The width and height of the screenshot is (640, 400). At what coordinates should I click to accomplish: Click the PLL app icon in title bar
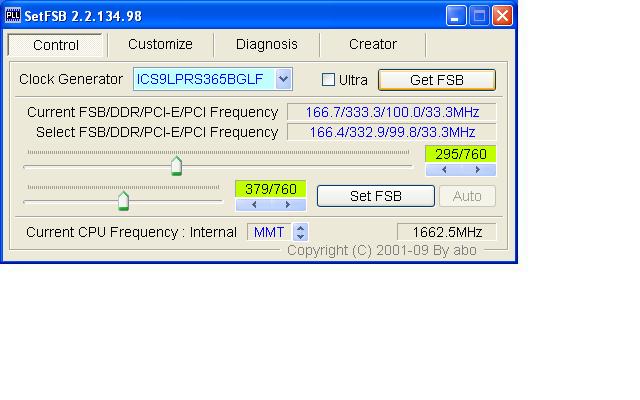point(13,16)
